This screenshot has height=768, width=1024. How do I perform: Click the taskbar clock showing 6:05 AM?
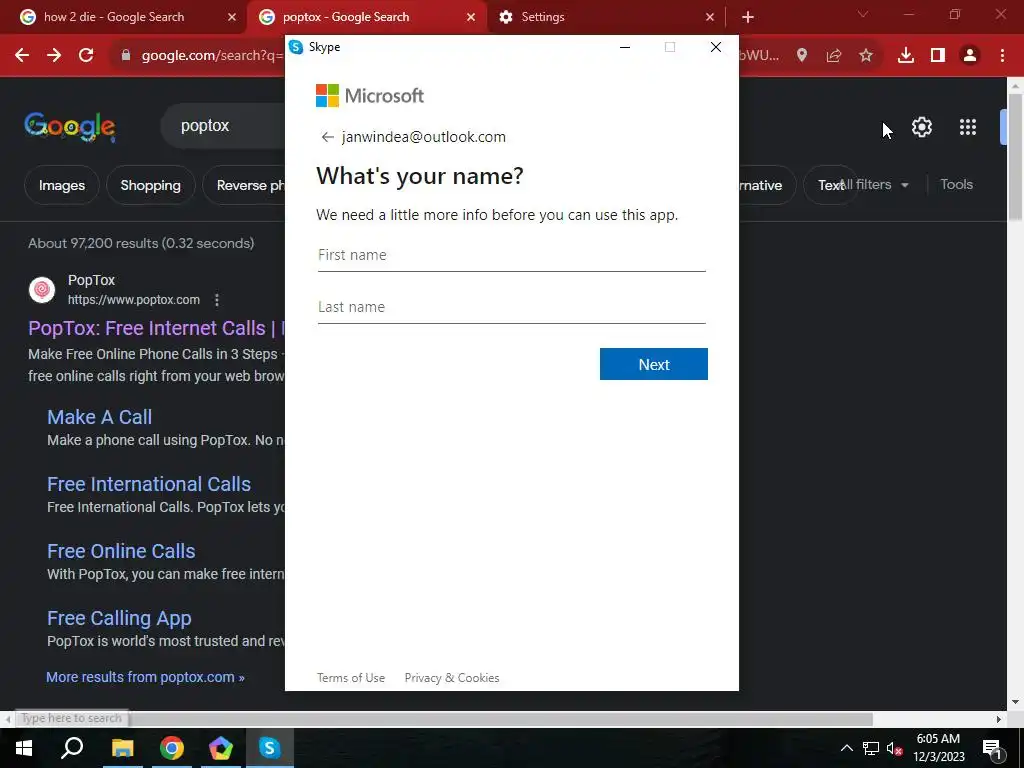tap(938, 748)
